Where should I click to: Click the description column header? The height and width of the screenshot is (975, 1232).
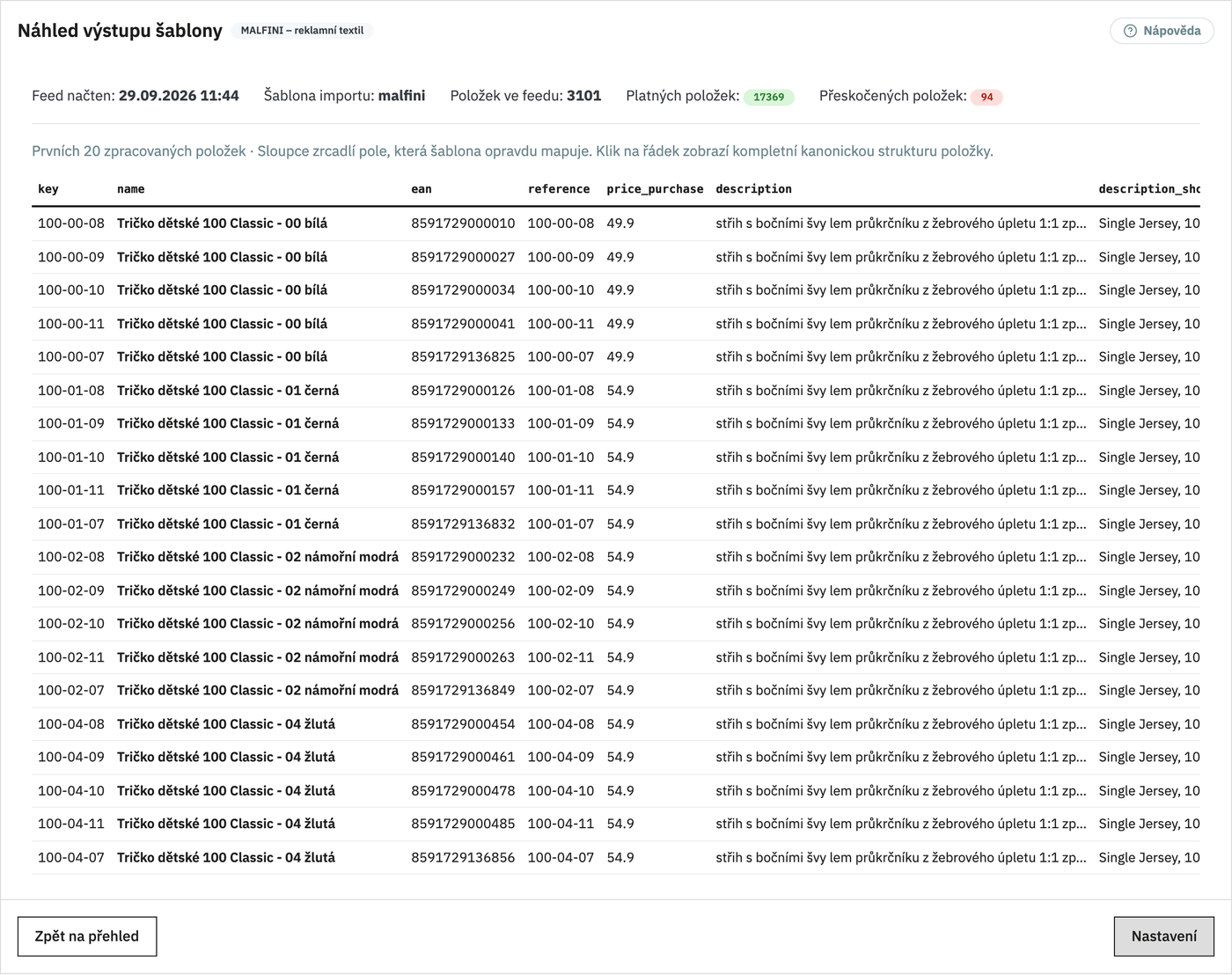click(x=753, y=189)
